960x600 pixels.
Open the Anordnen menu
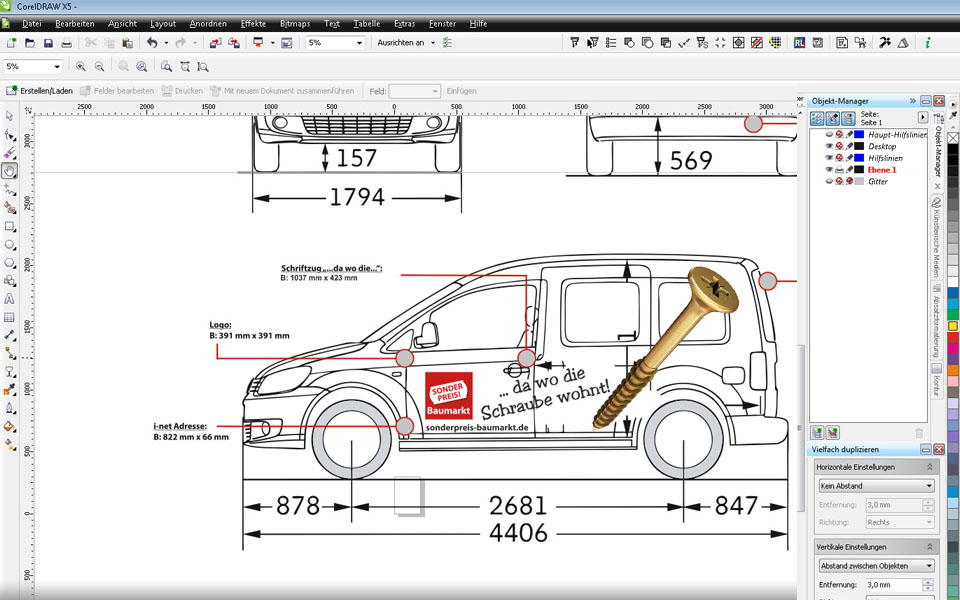coord(208,23)
